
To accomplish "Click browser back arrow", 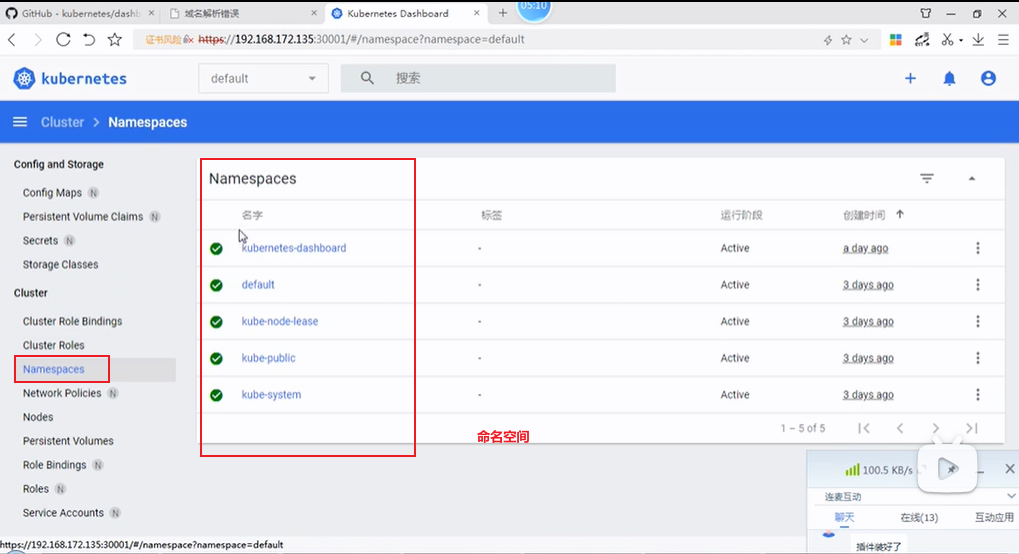I will click(x=12, y=40).
